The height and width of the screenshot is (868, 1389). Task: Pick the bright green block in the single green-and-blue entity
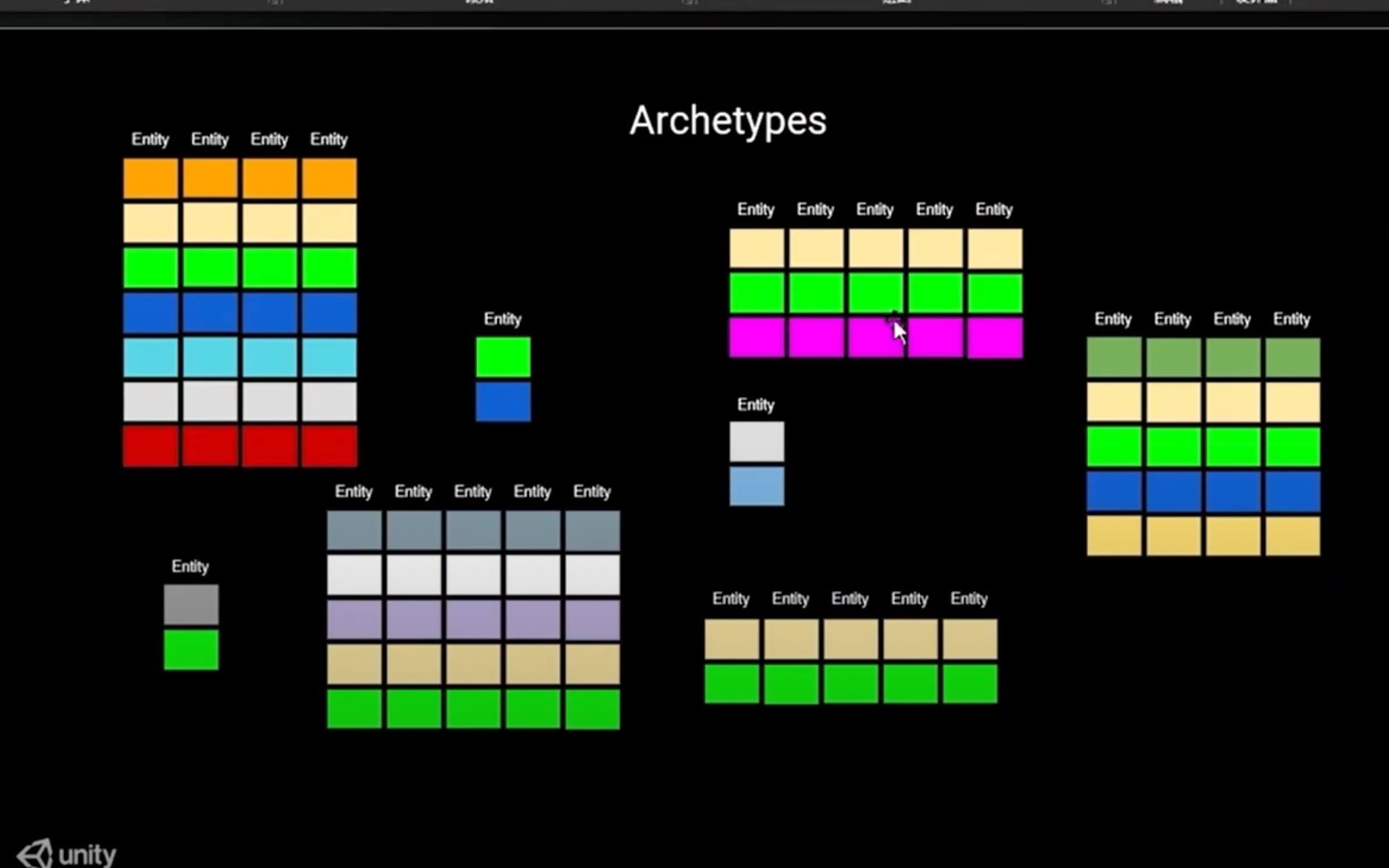point(503,357)
